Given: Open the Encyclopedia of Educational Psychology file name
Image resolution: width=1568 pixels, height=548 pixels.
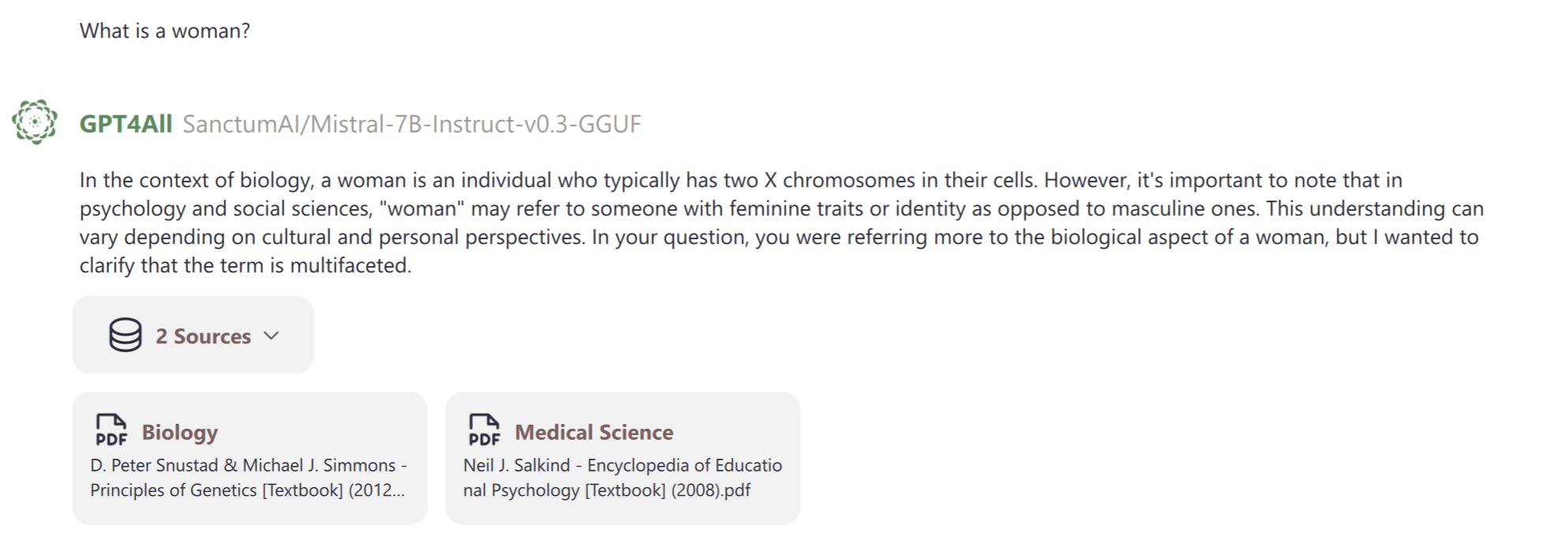Looking at the screenshot, I should point(622,477).
